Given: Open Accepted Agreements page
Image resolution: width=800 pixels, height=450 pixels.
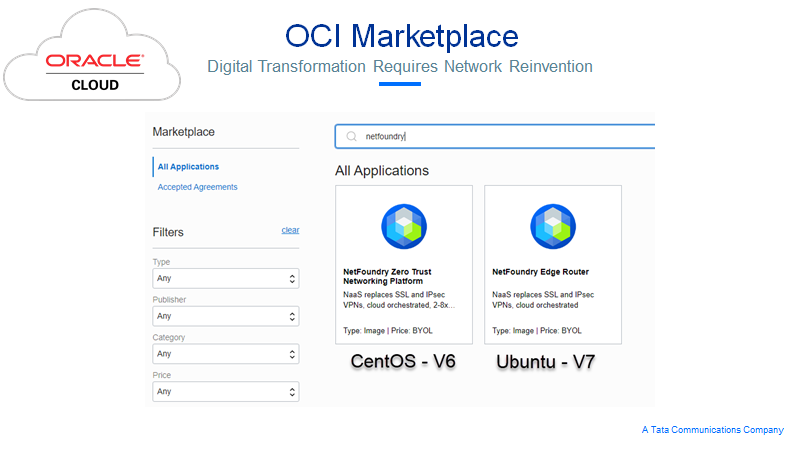Looking at the screenshot, I should 197,187.
